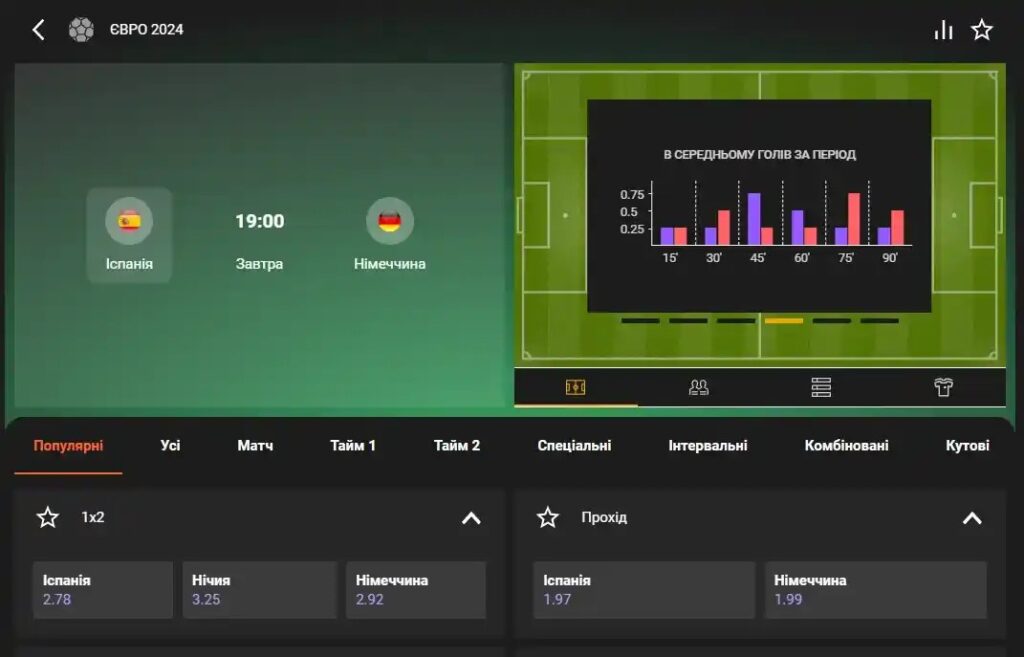This screenshot has width=1024, height=657.
Task: Favorite the Прохід market with star
Action: 548,517
